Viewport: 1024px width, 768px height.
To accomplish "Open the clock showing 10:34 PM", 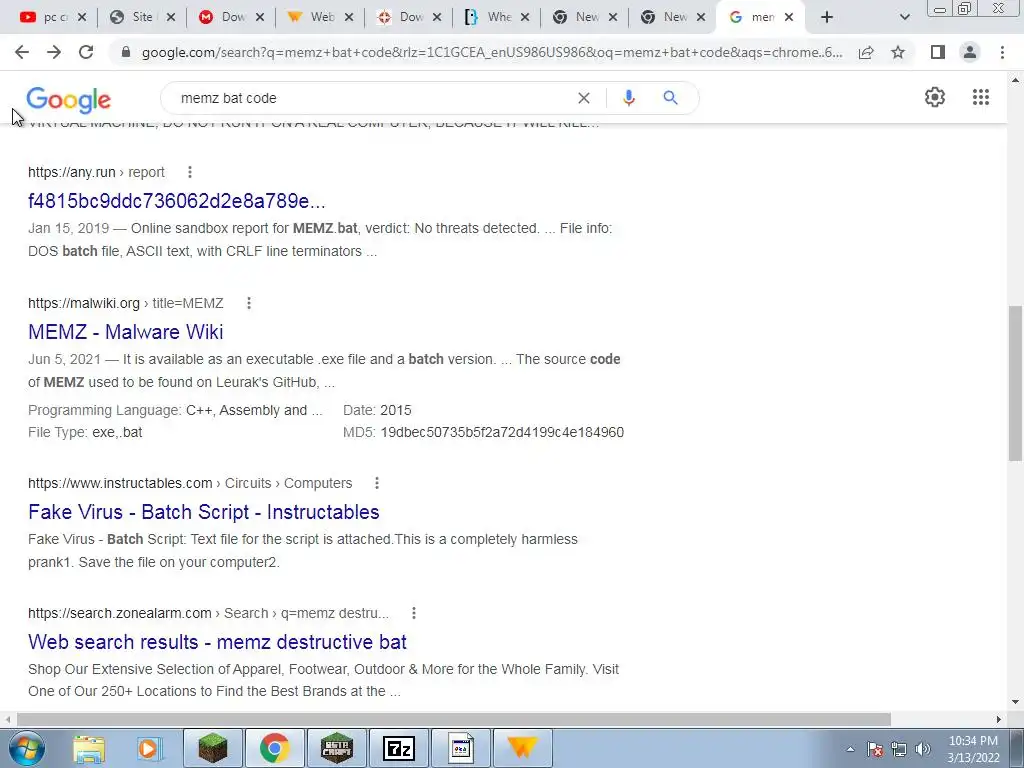I will (x=973, y=741).
